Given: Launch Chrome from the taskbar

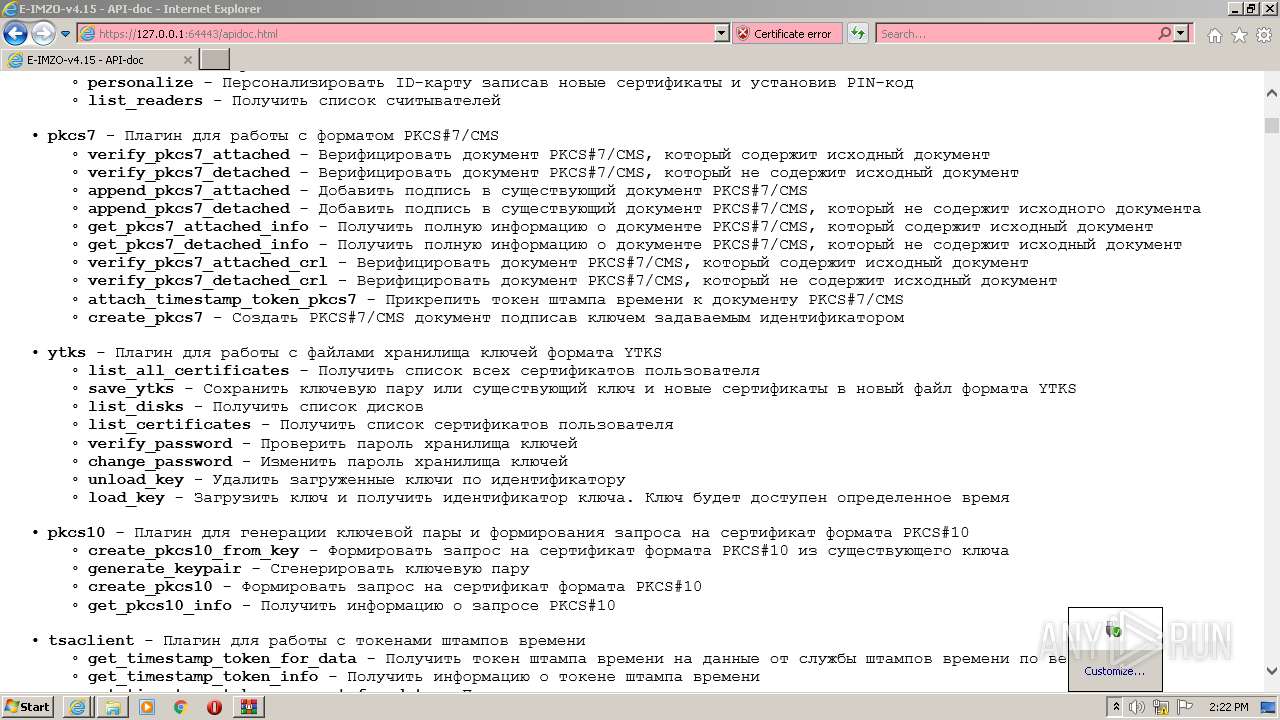Looking at the screenshot, I should click(180, 707).
